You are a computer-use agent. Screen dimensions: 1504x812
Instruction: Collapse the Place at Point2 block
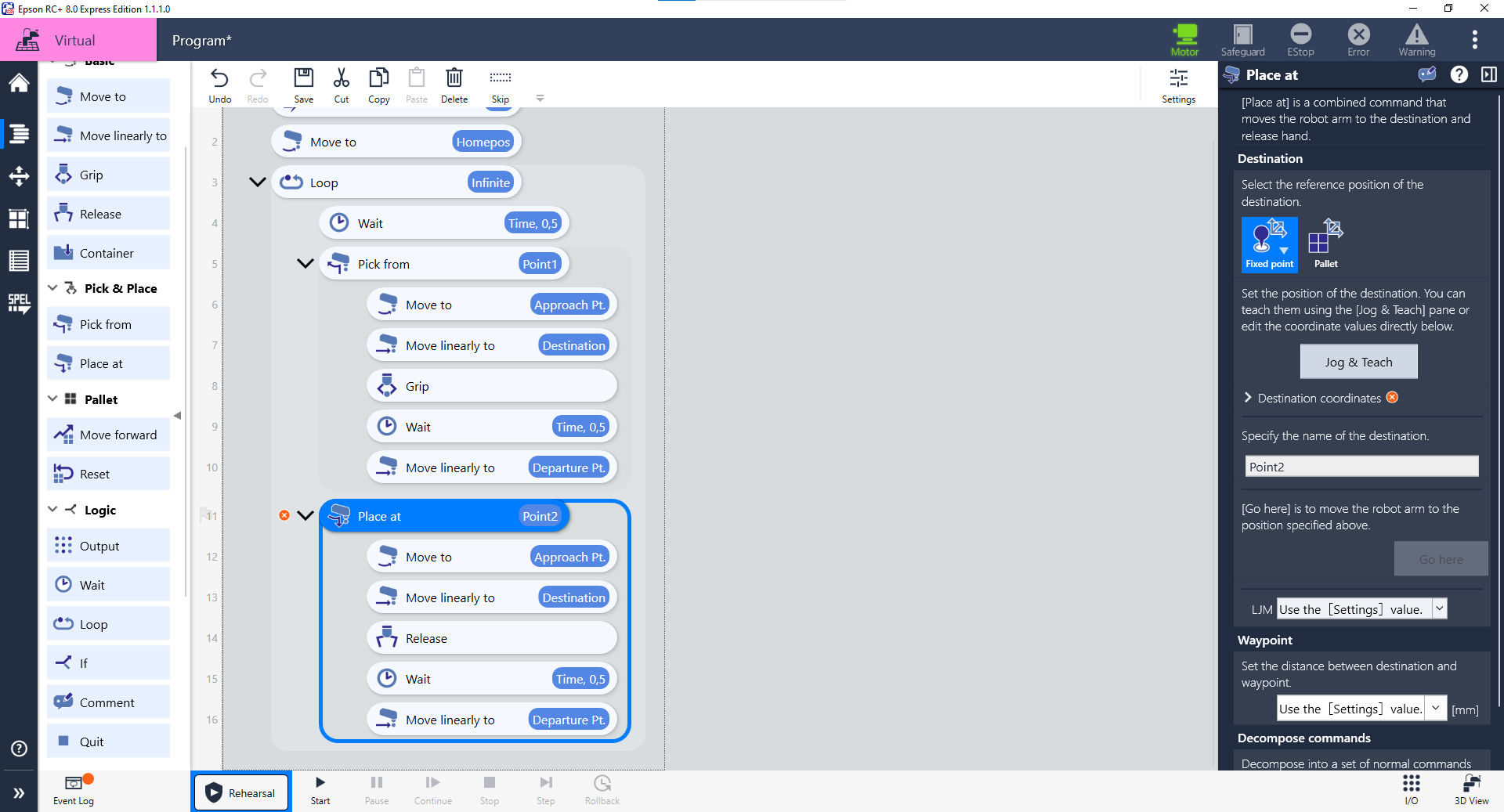[305, 516]
